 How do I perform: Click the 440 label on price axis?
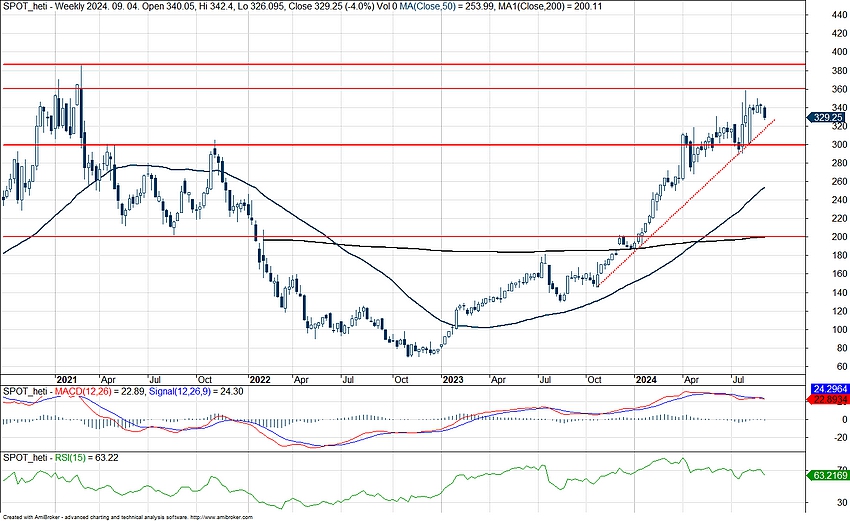[826, 16]
